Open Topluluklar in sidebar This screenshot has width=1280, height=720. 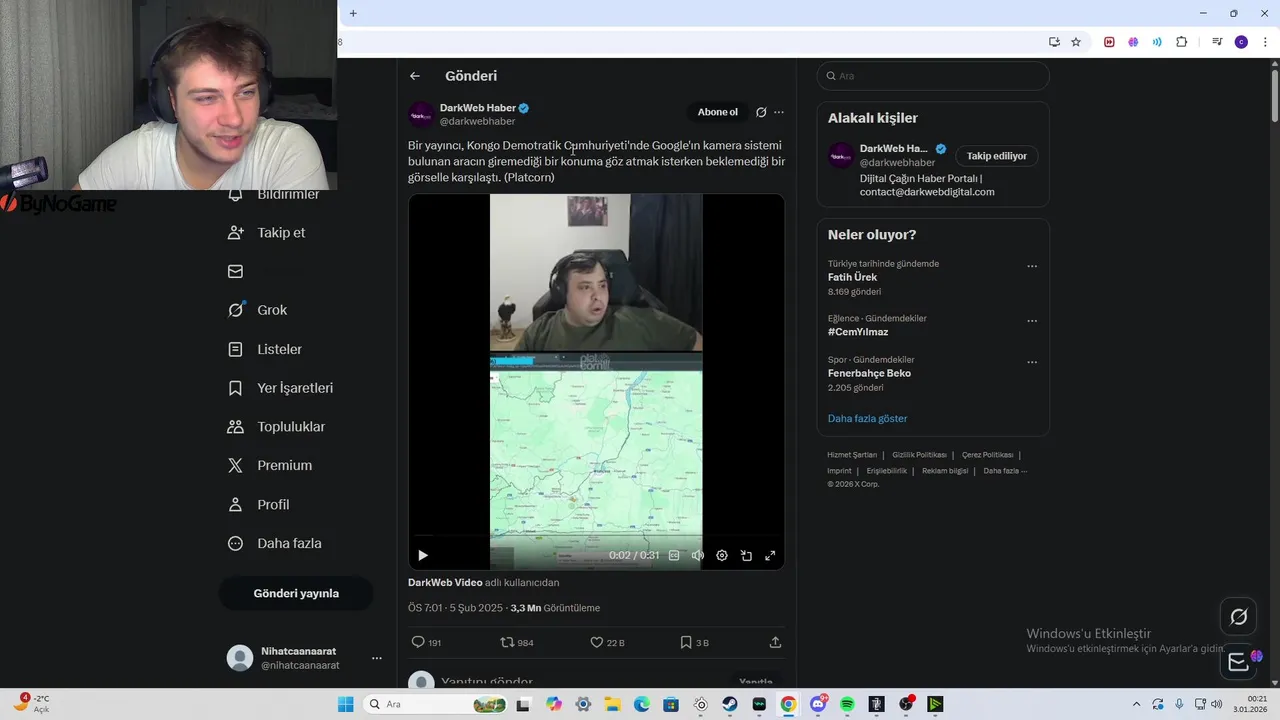click(277, 427)
